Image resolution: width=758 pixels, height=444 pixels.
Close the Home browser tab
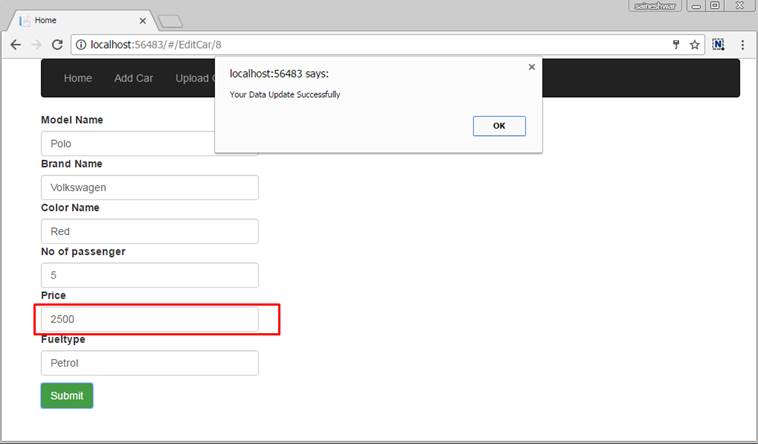click(x=143, y=21)
